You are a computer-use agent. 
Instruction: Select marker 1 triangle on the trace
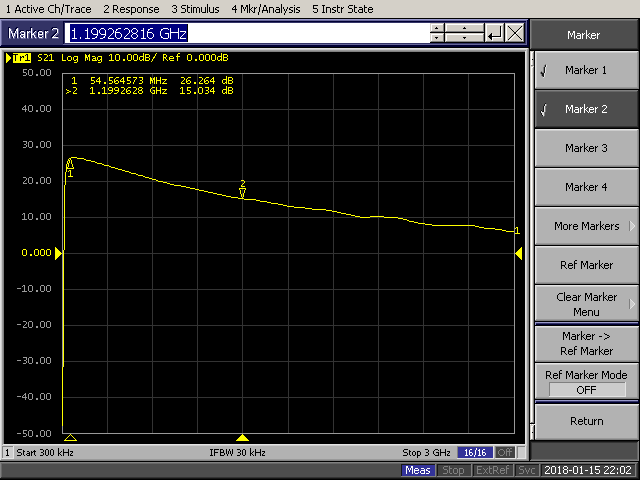point(70,165)
